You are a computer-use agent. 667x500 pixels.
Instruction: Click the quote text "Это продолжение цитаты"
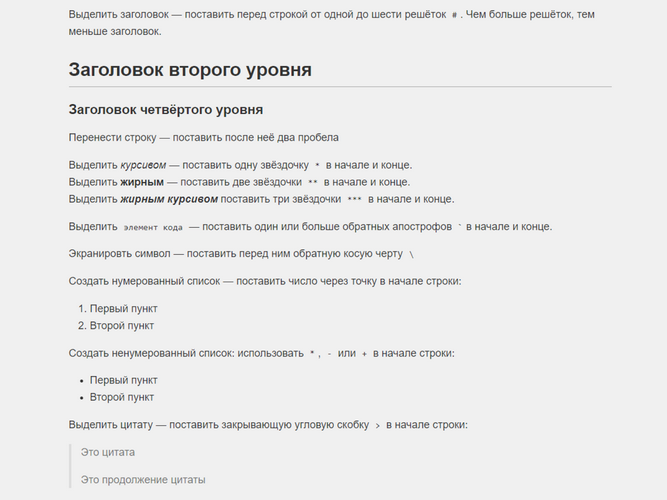(143, 480)
